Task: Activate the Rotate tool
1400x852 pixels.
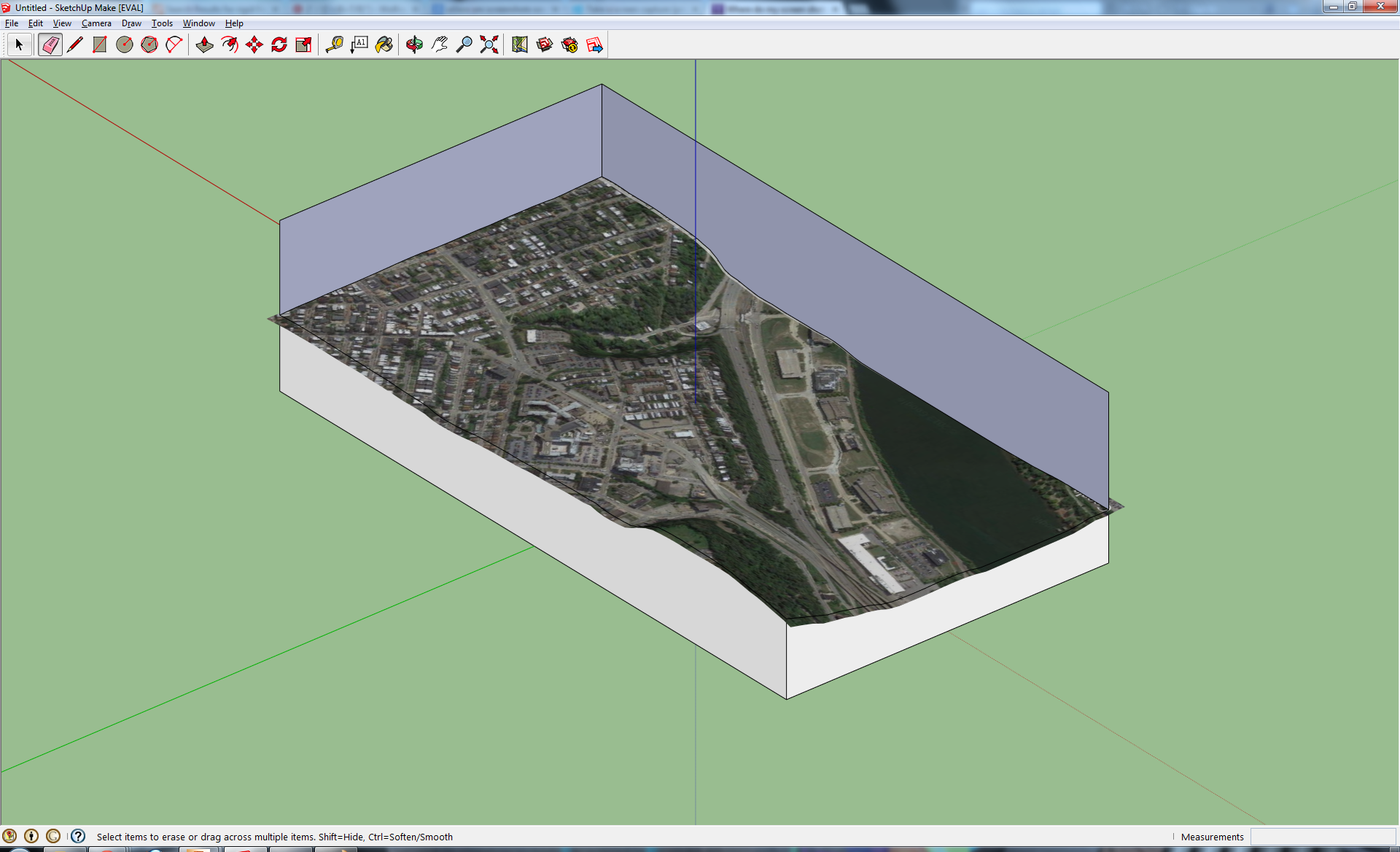Action: point(279,45)
